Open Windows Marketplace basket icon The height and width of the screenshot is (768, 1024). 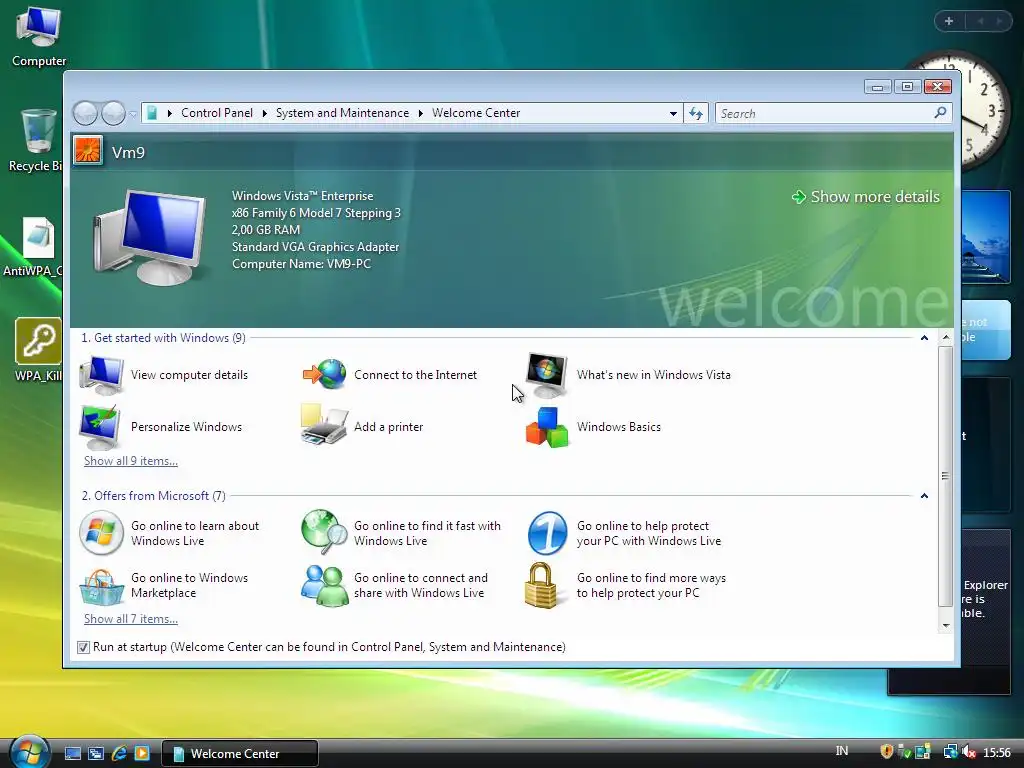101,586
